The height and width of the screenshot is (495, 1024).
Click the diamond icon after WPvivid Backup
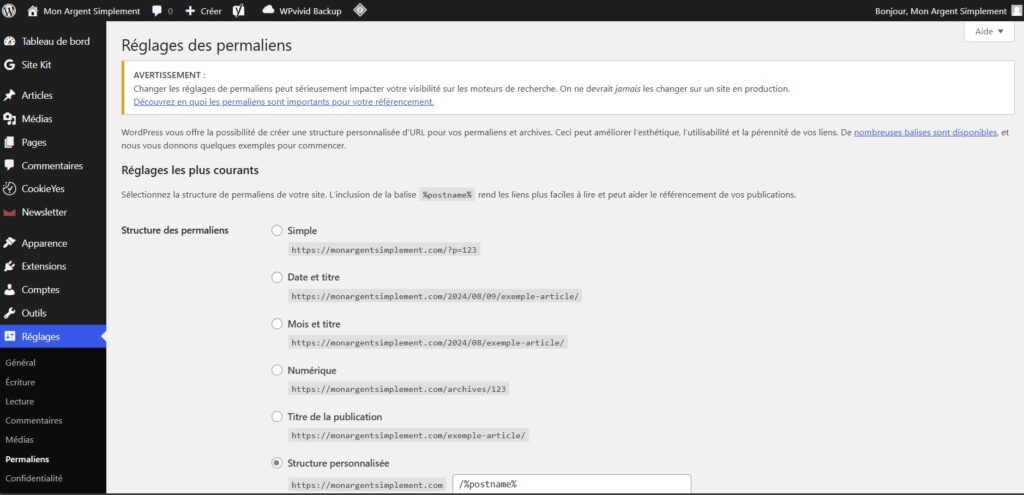359,11
